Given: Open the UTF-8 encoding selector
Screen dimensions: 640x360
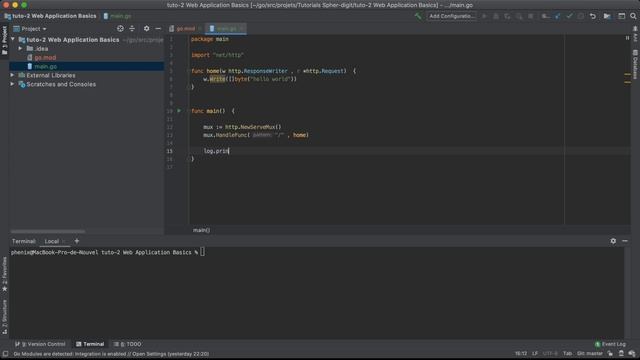Looking at the screenshot, I should 550,353.
